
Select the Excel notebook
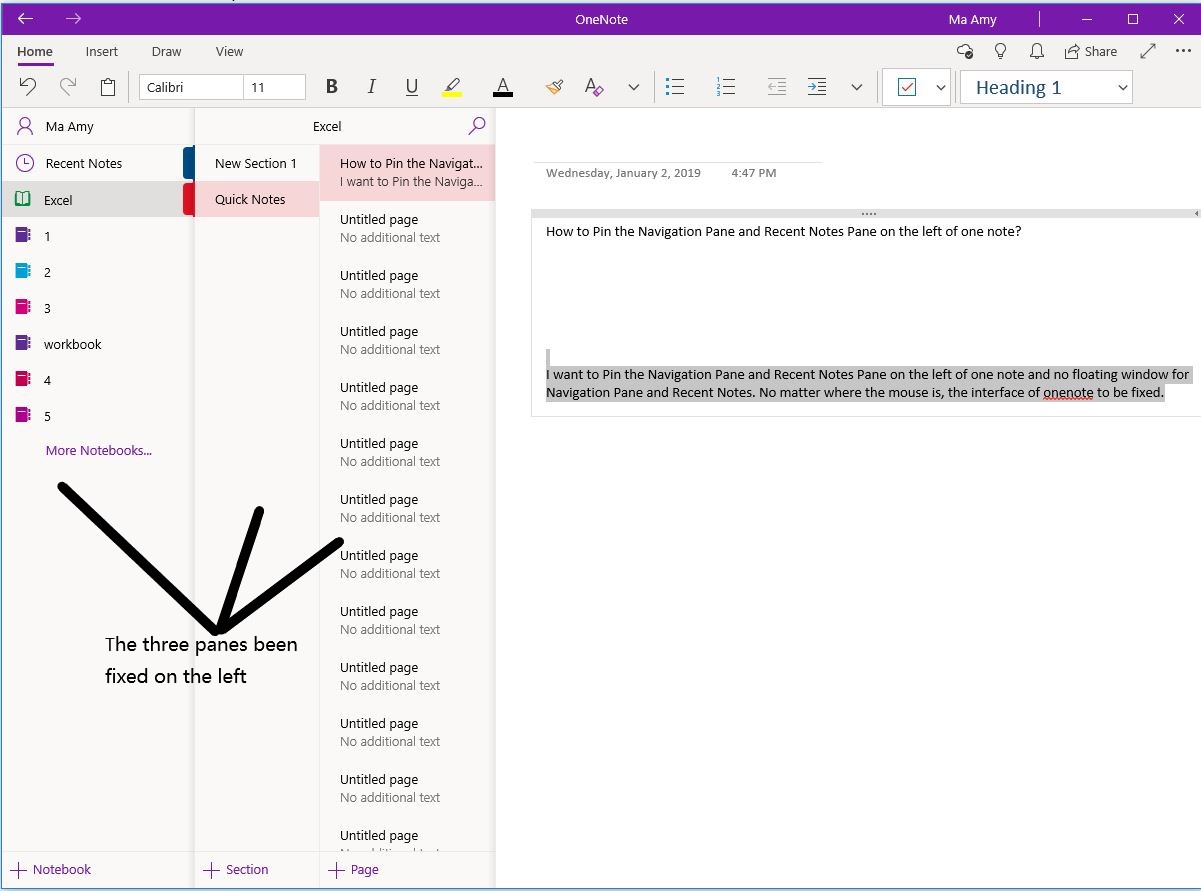pyautogui.click(x=98, y=200)
